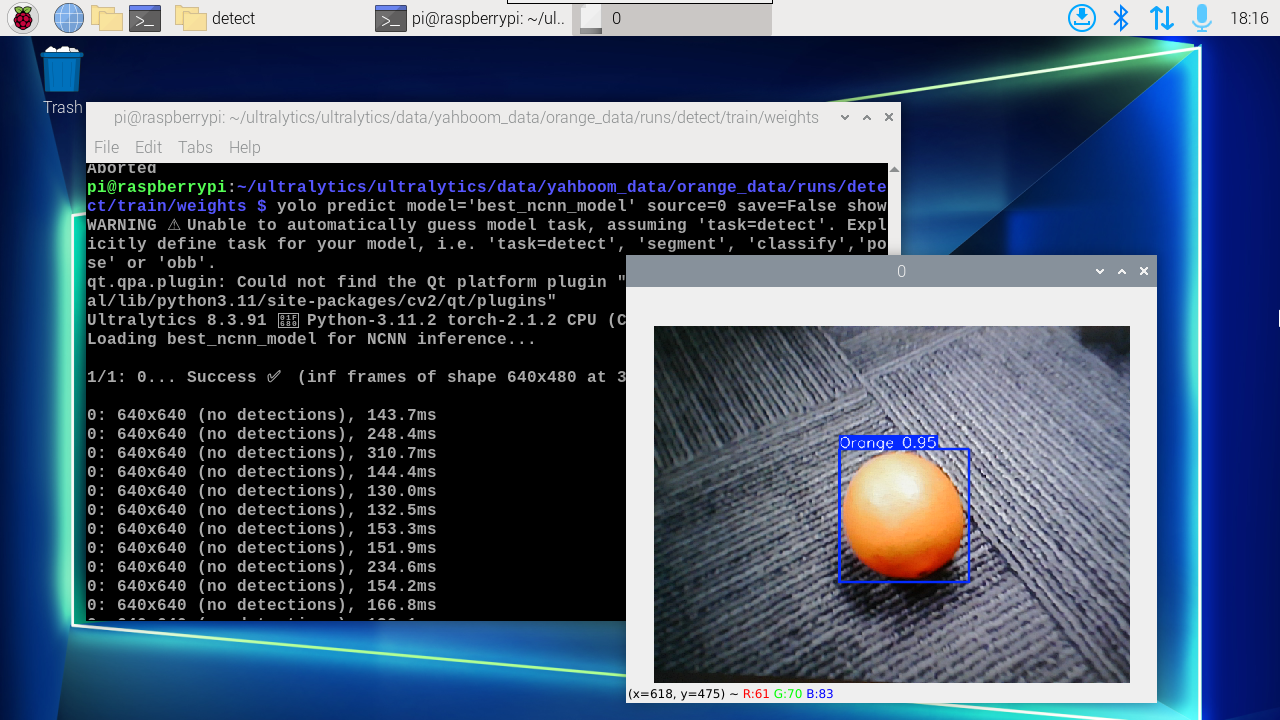Click the 'Ultralytics 8.3.91' version line

(x=356, y=320)
